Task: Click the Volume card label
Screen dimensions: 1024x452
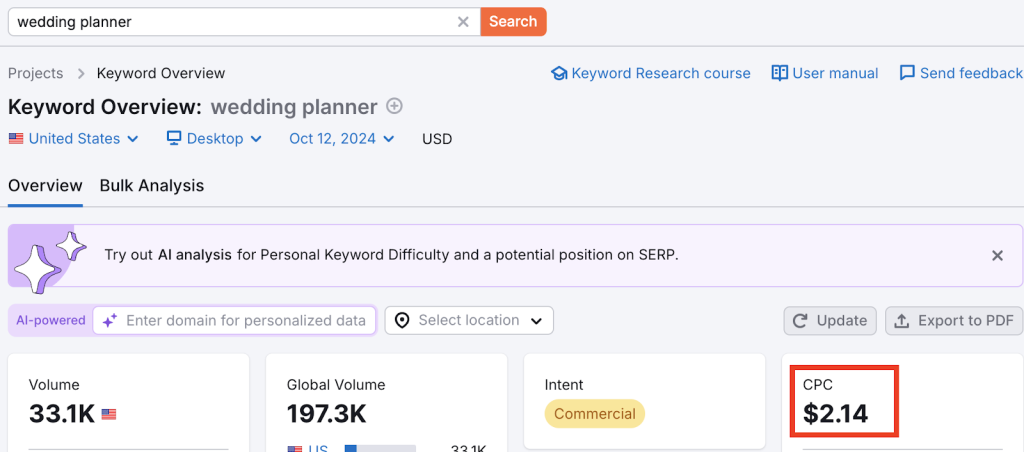Action: [x=54, y=385]
